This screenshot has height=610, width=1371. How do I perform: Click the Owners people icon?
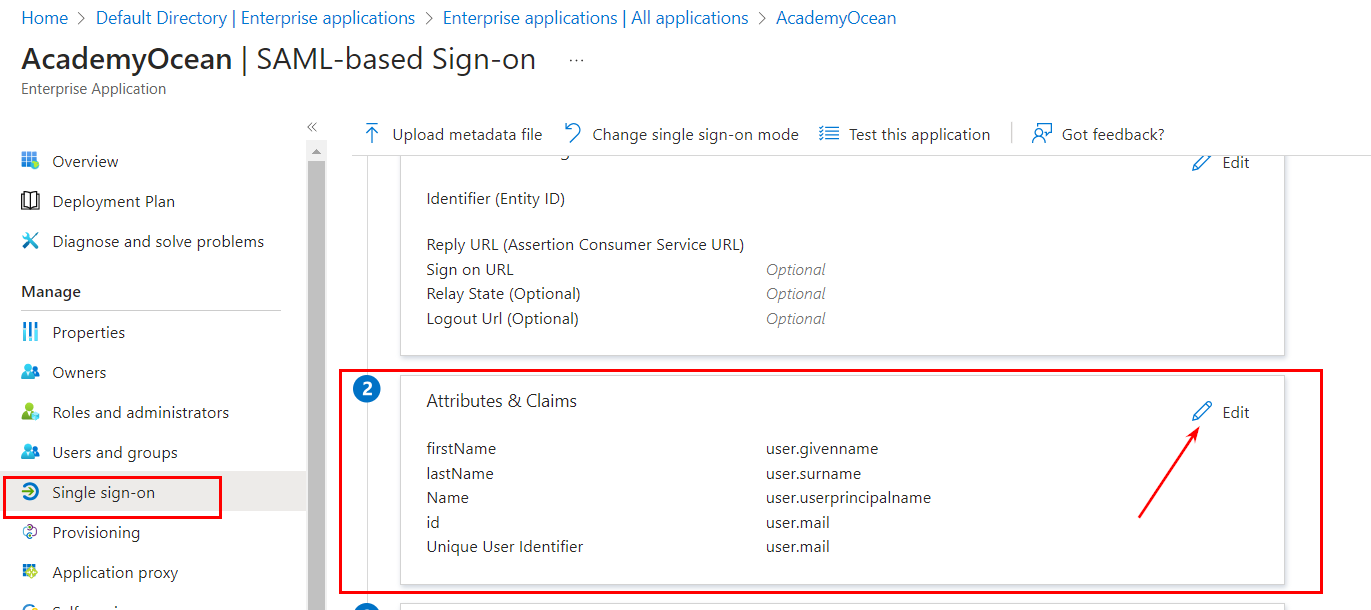click(30, 372)
